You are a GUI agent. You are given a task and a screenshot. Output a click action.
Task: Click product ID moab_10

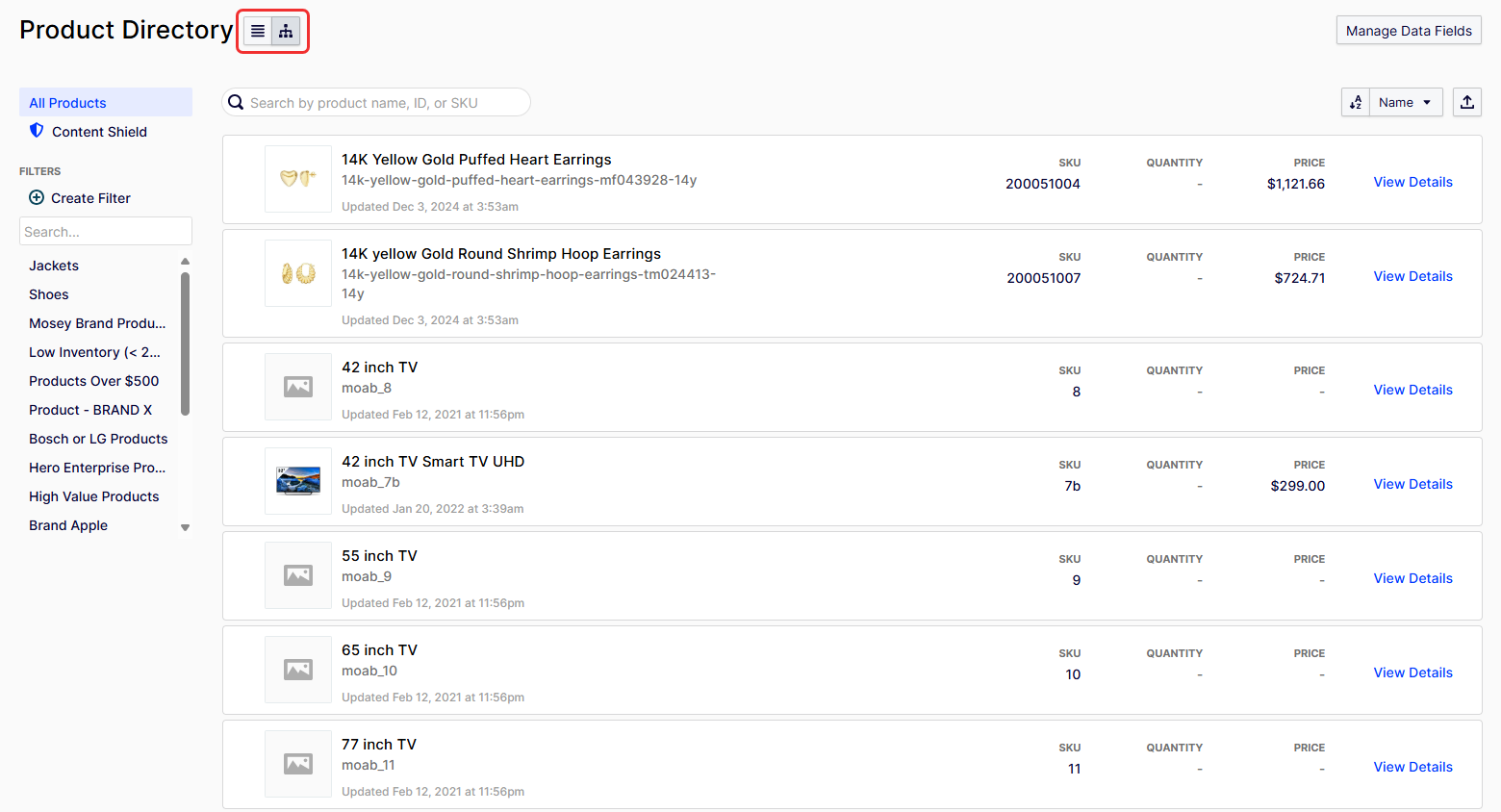pyautogui.click(x=369, y=671)
